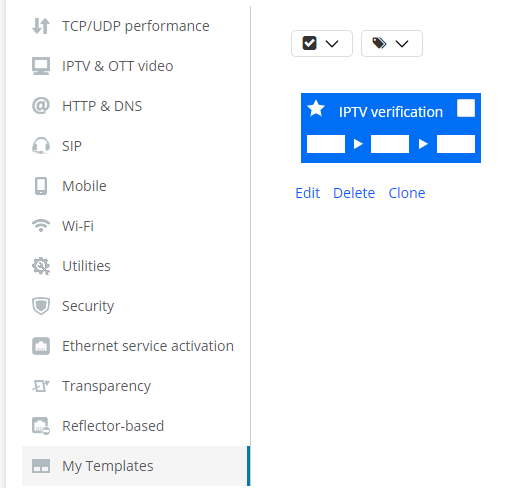
Task: Click the Clone link
Action: coord(407,193)
